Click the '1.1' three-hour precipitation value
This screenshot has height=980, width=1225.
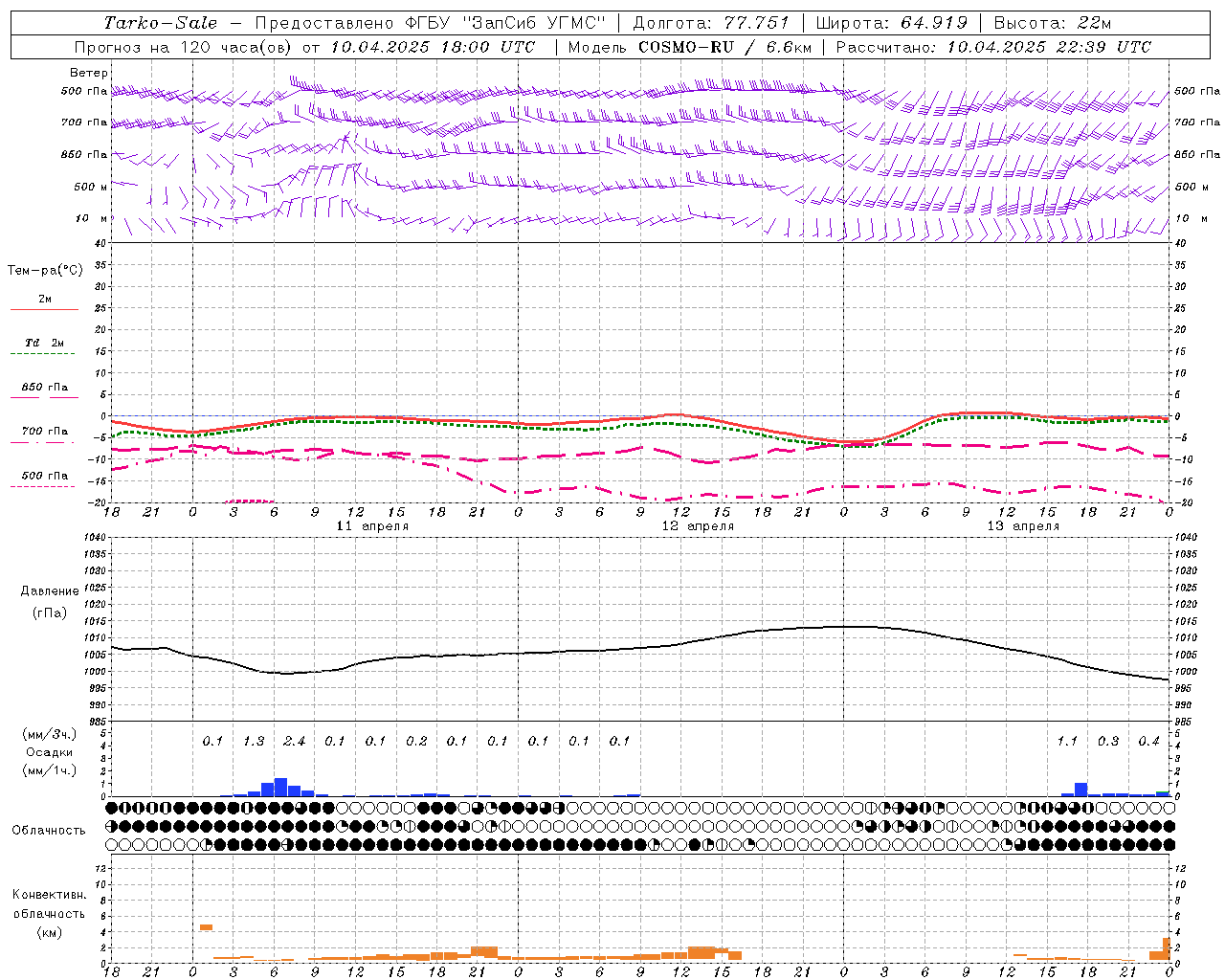1067,742
